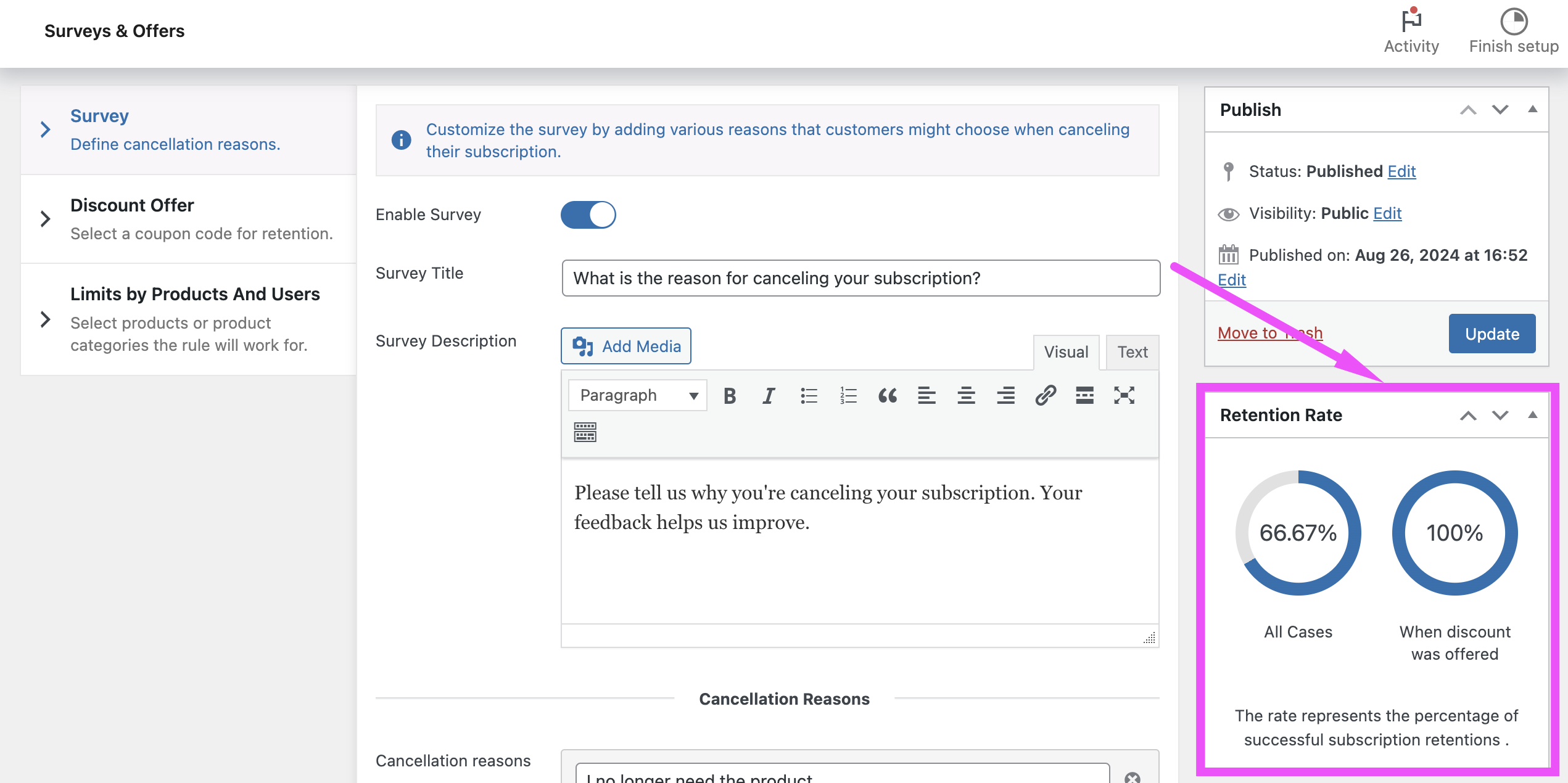Viewport: 1568px width, 783px height.
Task: Click the Surveys & Offers heading
Action: [114, 31]
